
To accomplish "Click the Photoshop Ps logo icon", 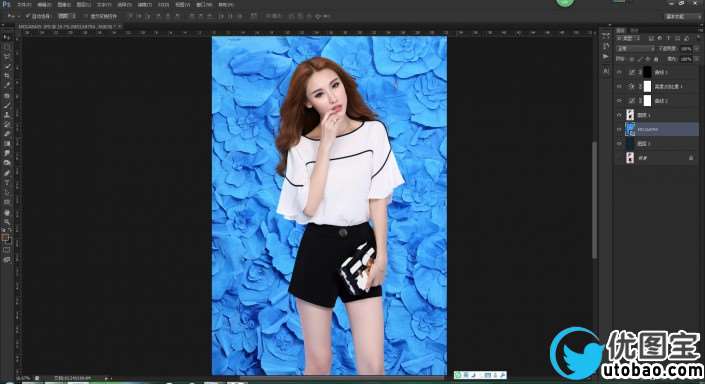I will coord(6,4).
